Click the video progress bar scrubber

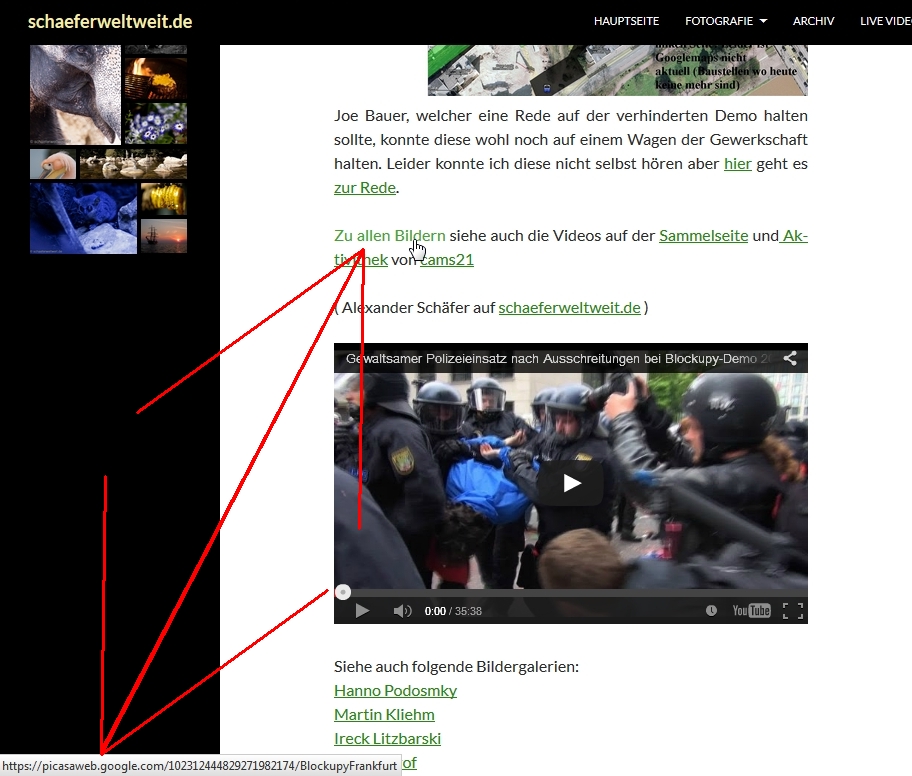click(x=343, y=592)
